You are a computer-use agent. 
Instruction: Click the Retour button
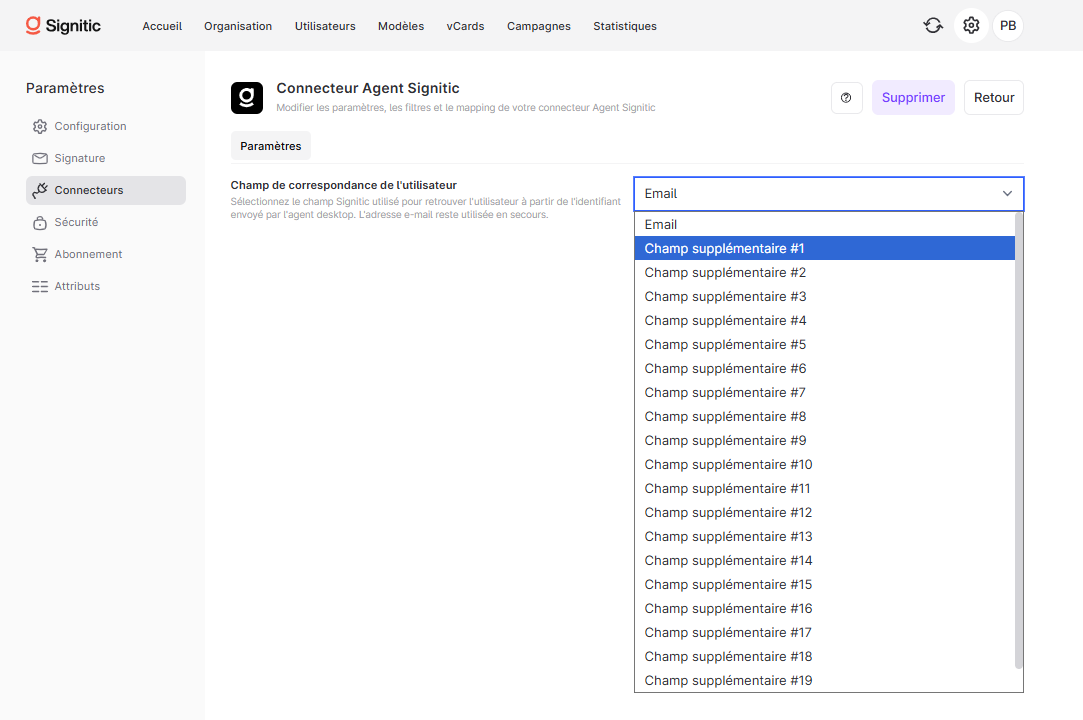click(994, 97)
